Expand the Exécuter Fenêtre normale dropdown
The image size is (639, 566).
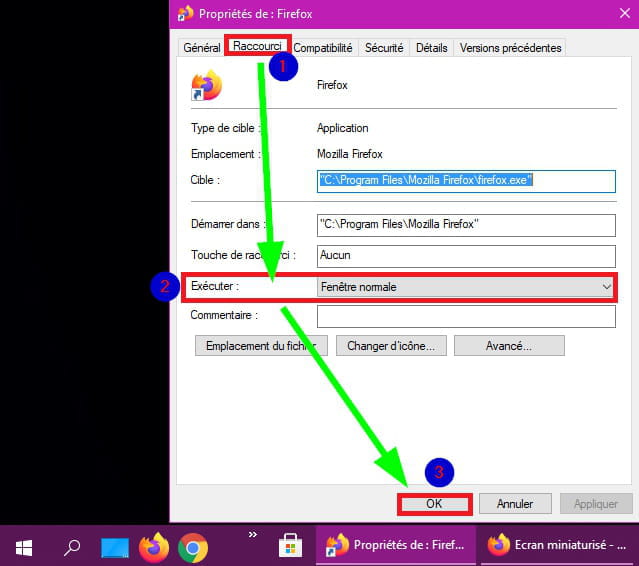pyautogui.click(x=466, y=287)
